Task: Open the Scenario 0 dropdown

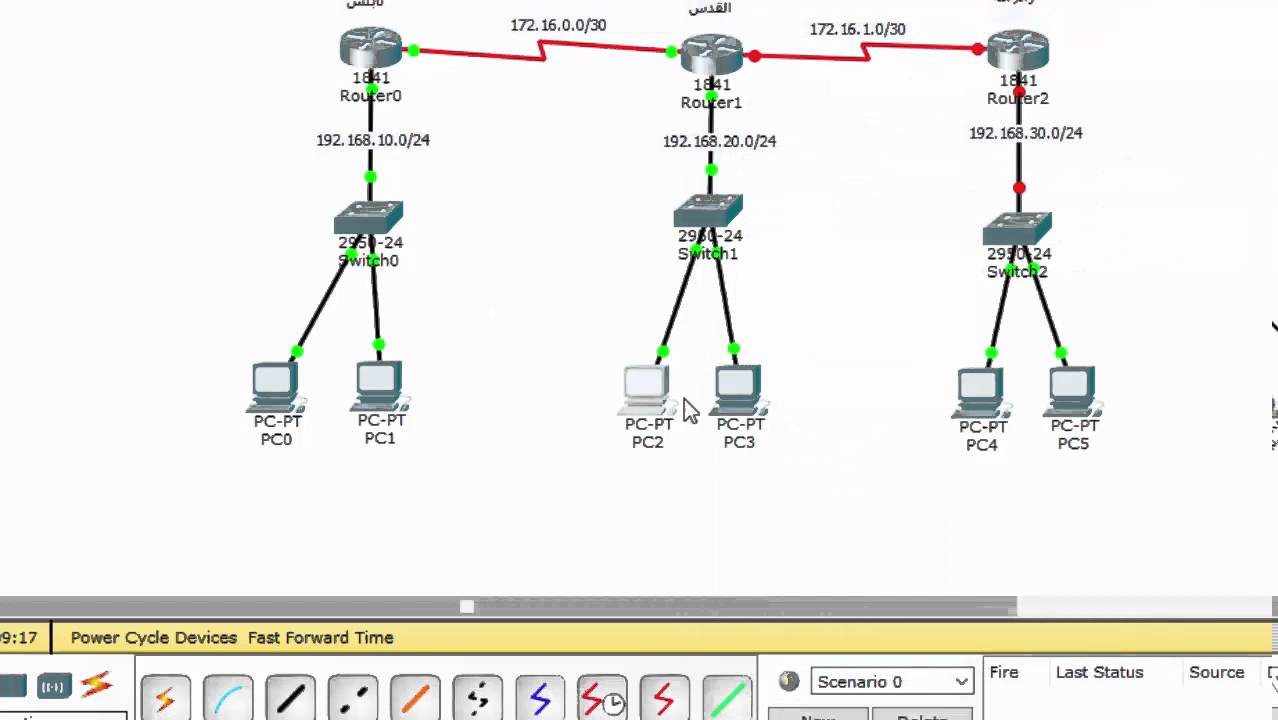Action: 892,681
